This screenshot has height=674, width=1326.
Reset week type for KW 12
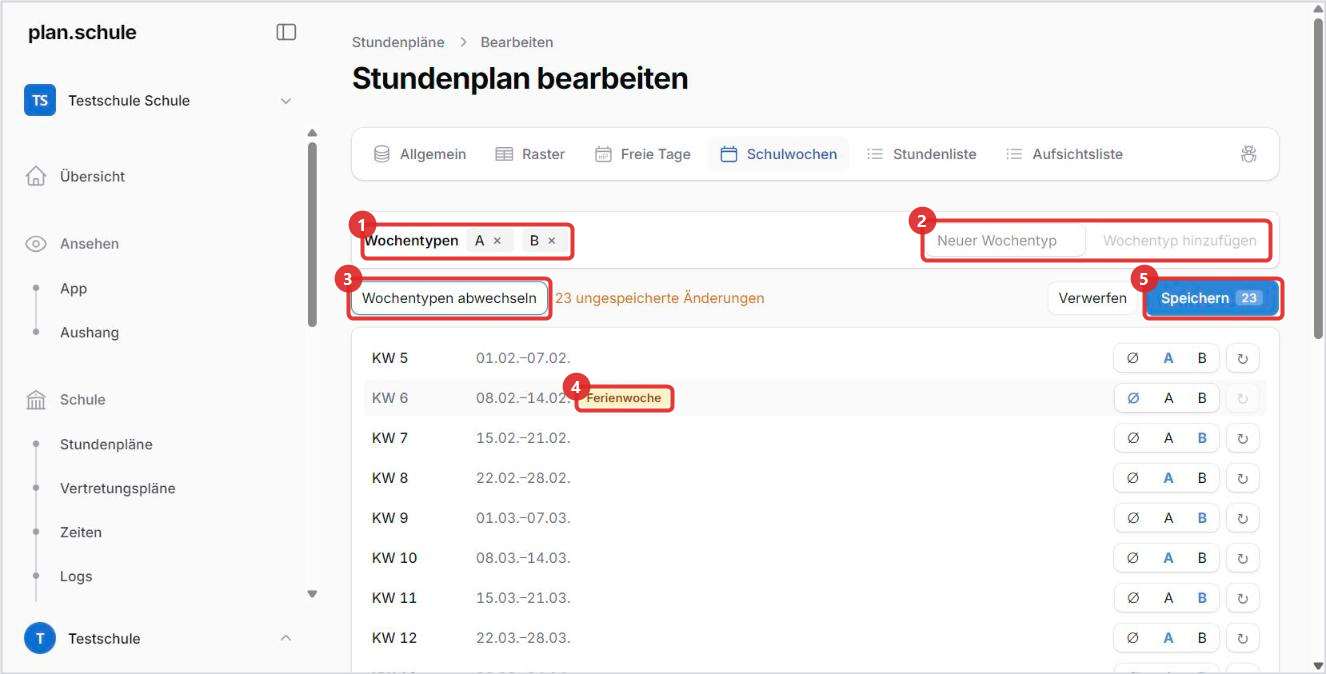(x=1243, y=638)
